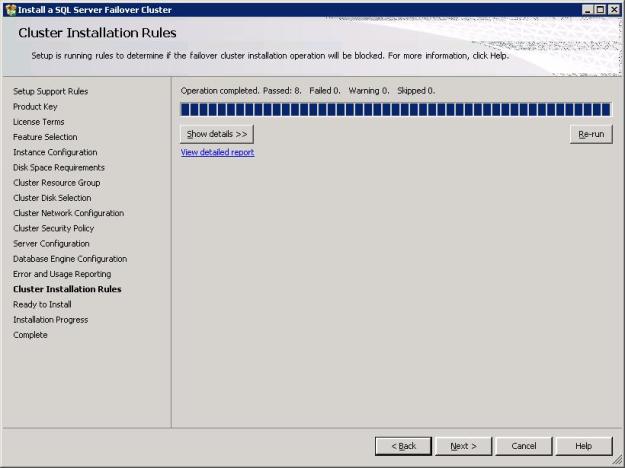Cancel the failover cluster installation

point(524,446)
